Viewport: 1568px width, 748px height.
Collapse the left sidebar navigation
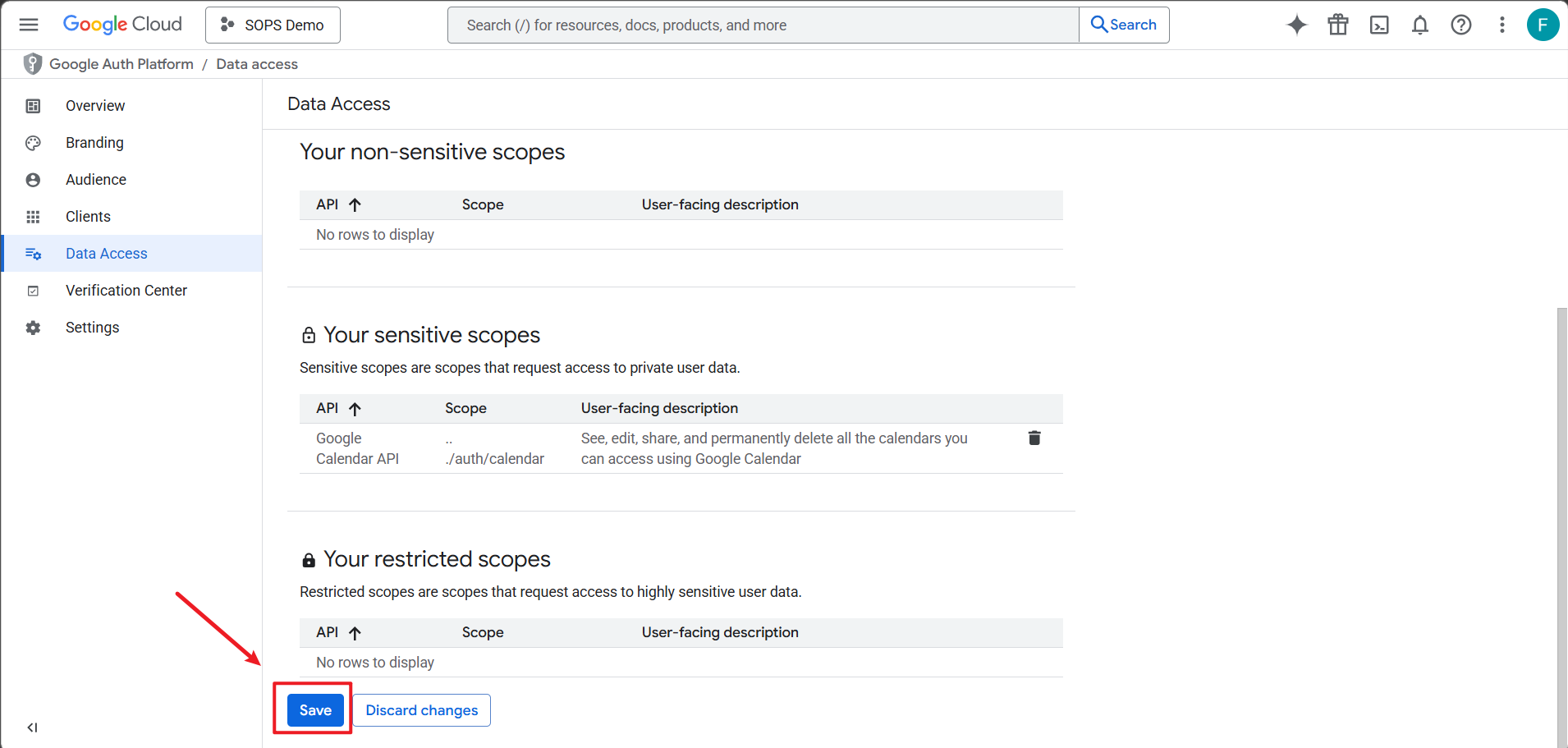coord(32,727)
